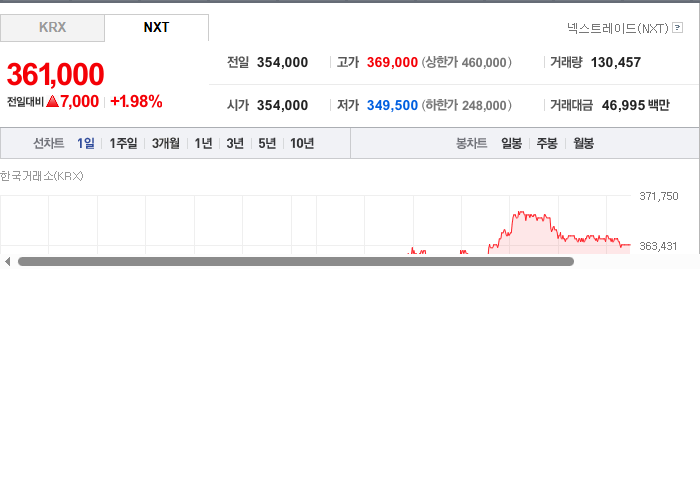Select the 3개월 line chart period
This screenshot has height=490, width=700.
166,143
